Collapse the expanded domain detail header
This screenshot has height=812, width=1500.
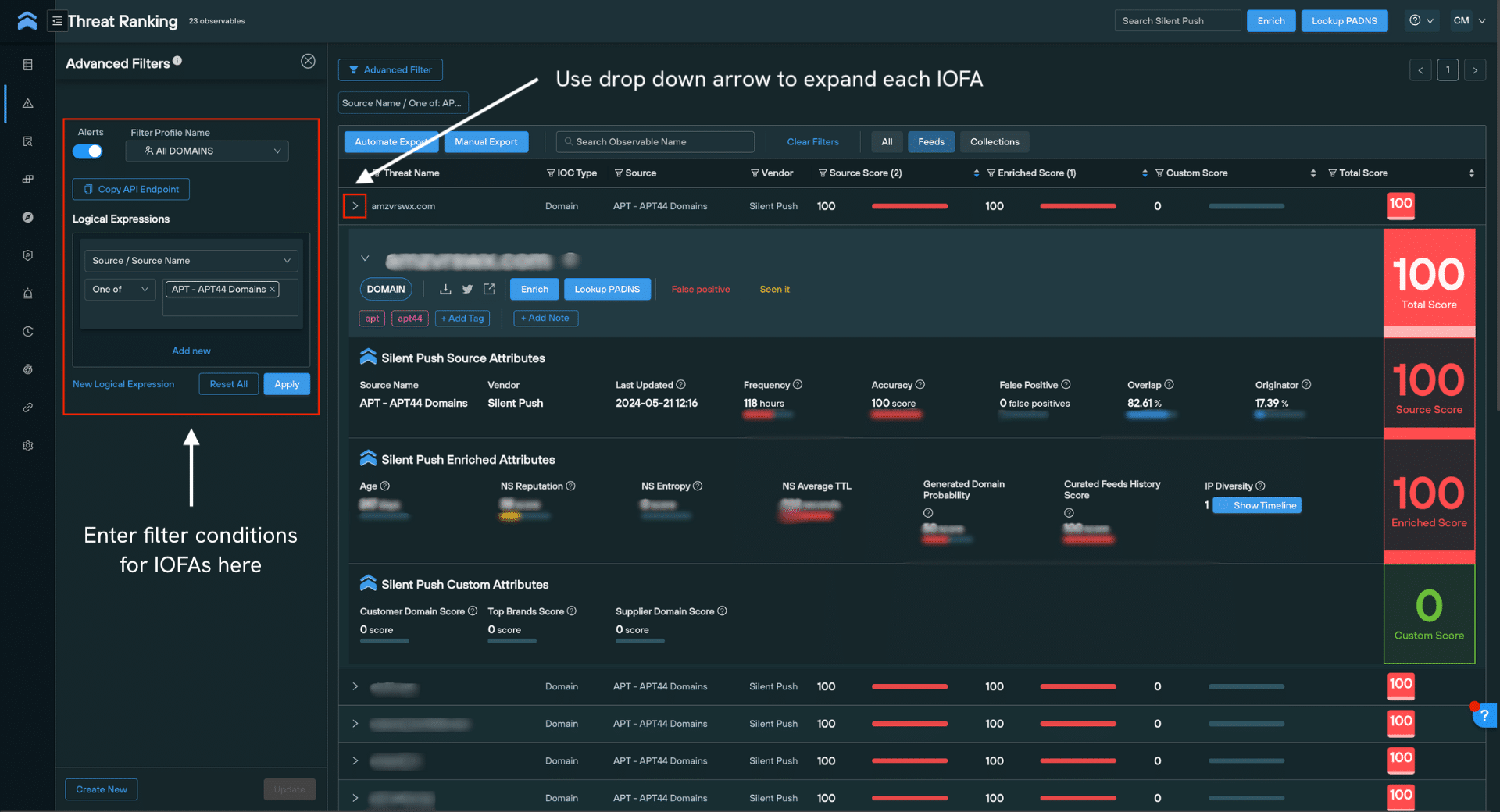point(365,258)
